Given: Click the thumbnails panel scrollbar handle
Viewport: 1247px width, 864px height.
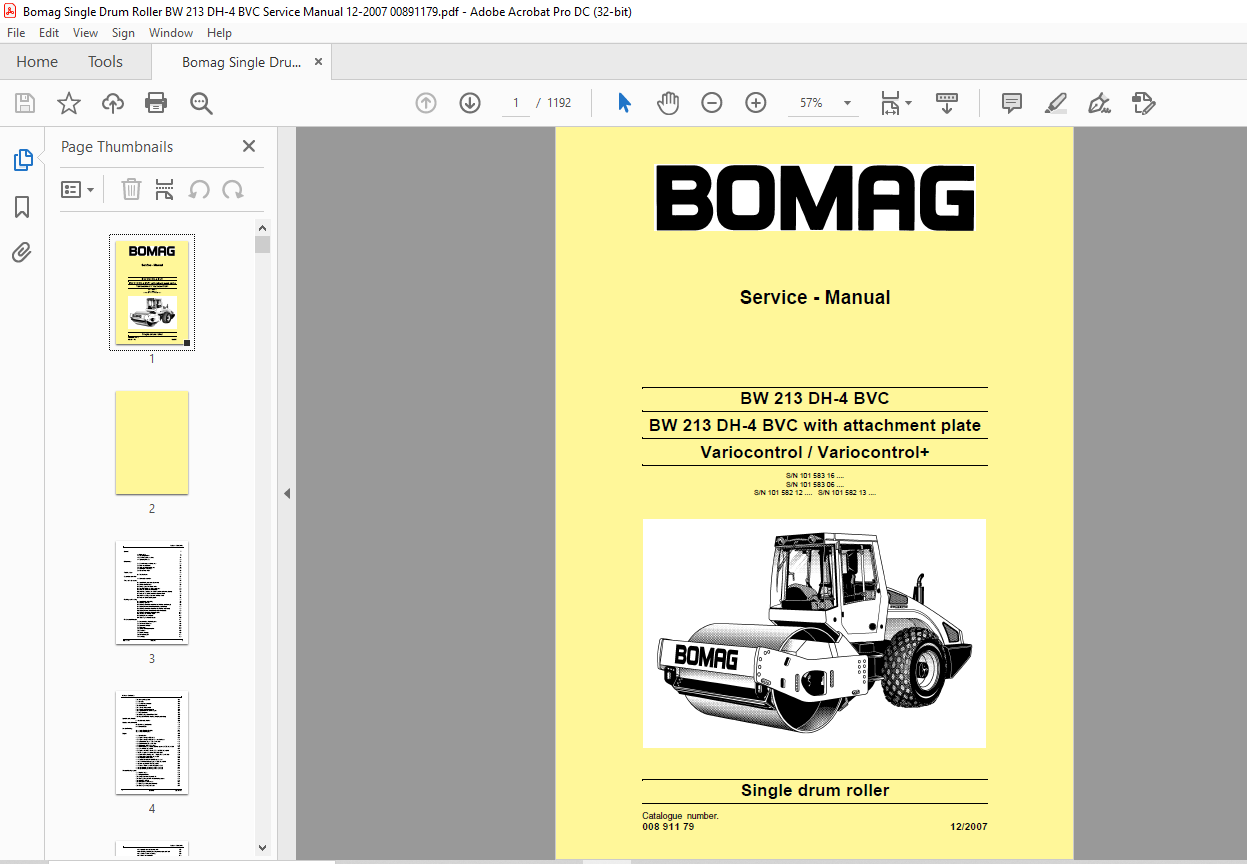Looking at the screenshot, I should point(262,245).
